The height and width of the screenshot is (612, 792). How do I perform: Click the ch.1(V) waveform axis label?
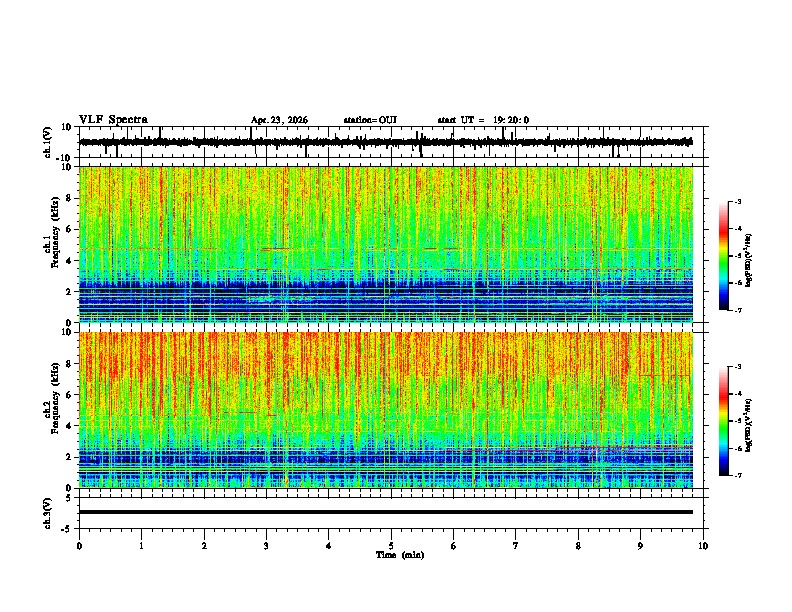pos(48,142)
